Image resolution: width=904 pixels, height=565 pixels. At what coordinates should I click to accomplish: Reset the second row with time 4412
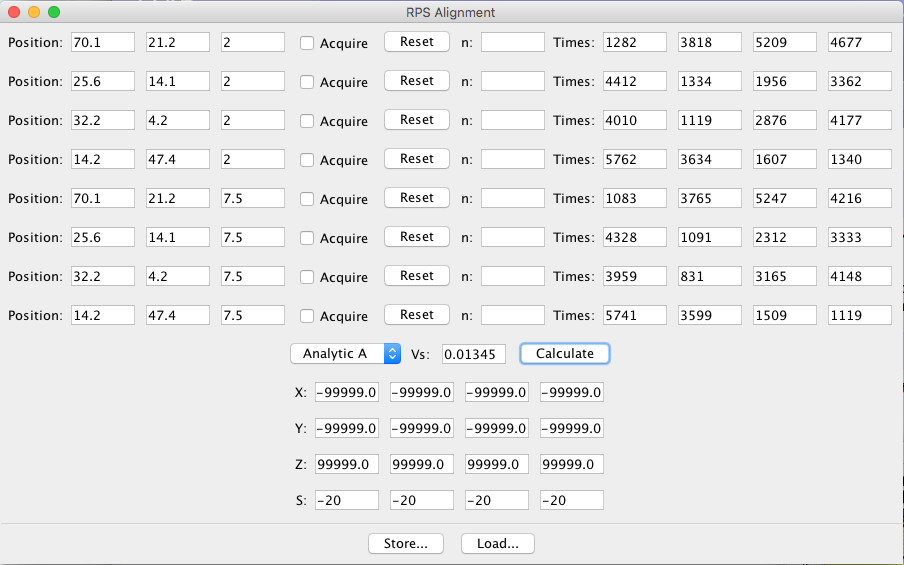417,81
